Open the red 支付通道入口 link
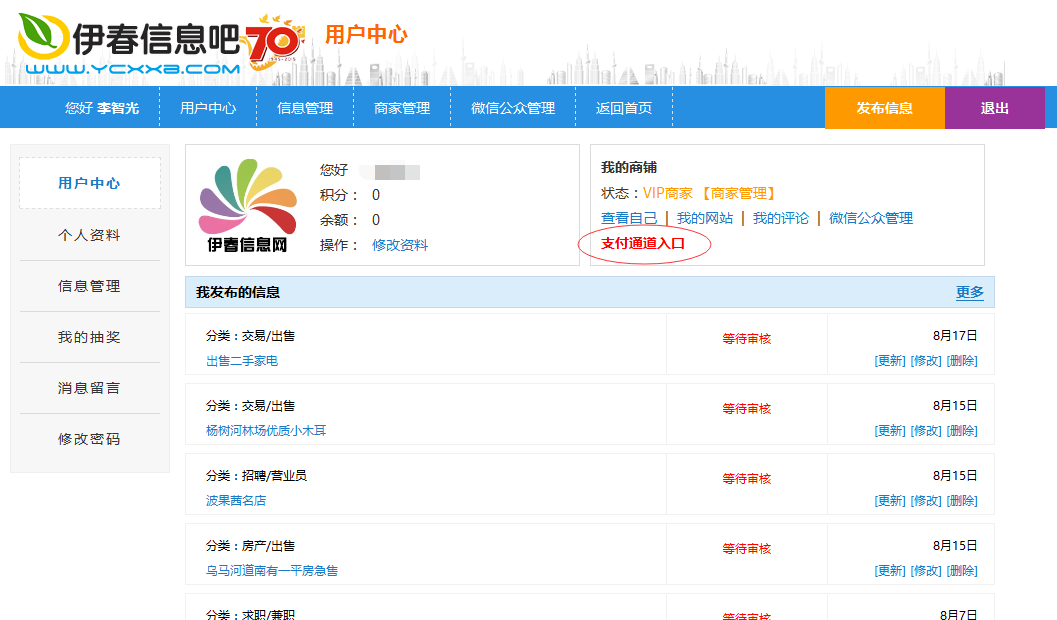Image resolution: width=1057 pixels, height=620 pixels. pos(643,244)
